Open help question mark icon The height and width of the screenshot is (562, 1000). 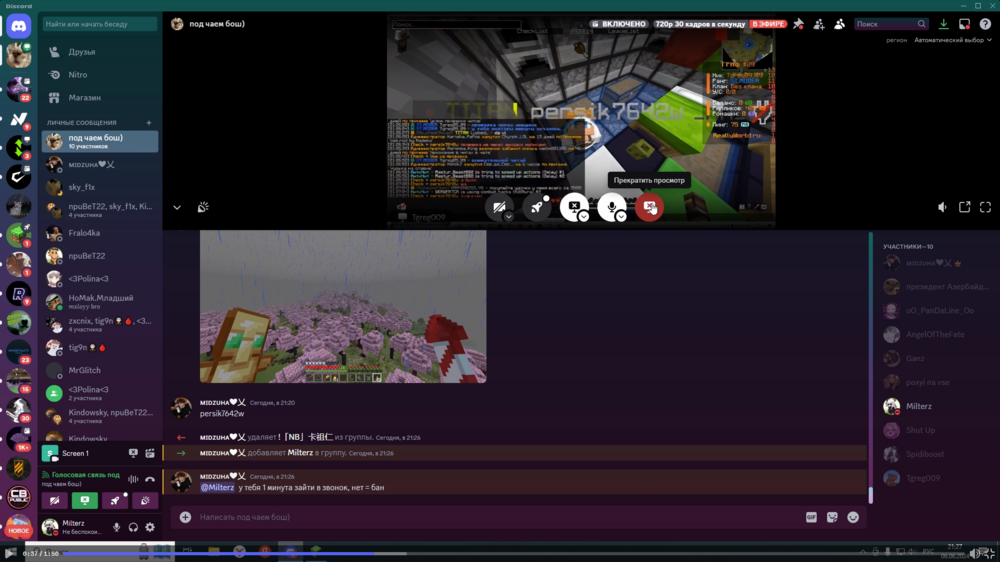click(x=985, y=24)
